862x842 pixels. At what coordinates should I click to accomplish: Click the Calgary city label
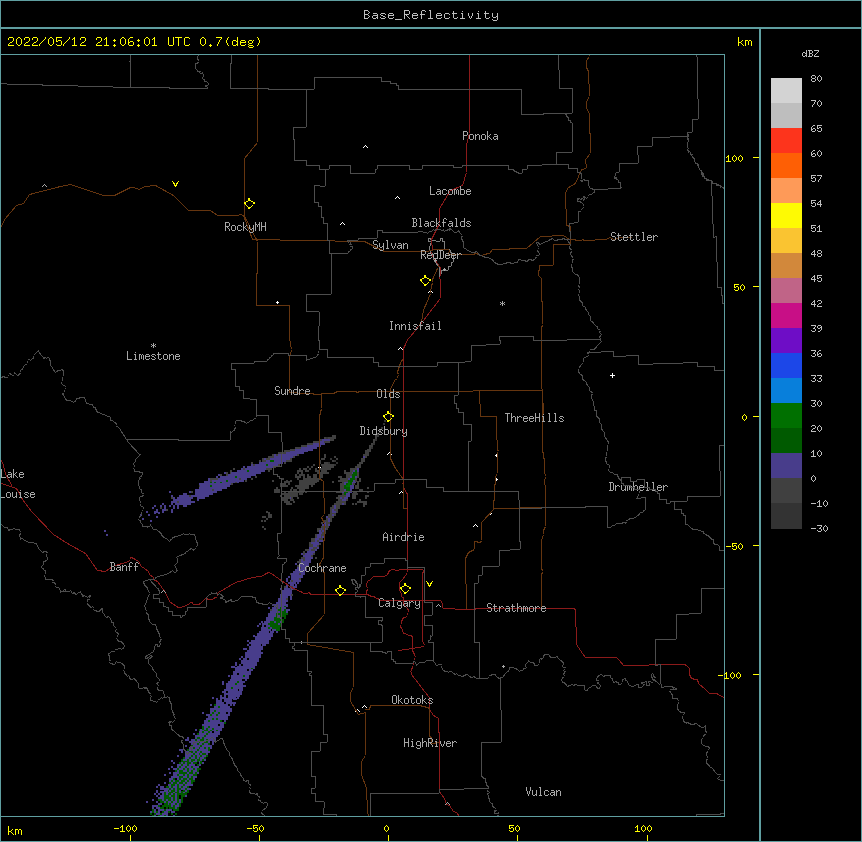point(399,603)
